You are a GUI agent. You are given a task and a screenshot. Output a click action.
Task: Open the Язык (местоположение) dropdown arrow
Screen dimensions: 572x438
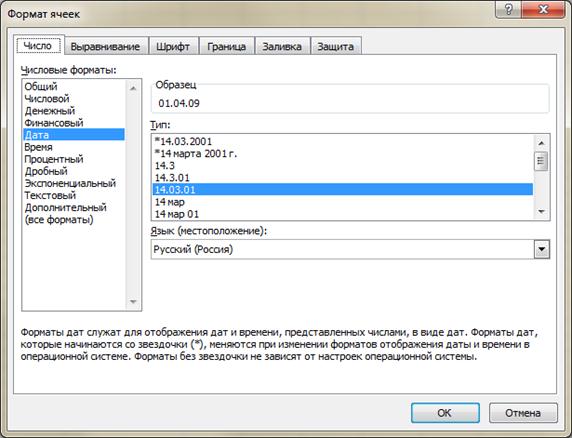pyautogui.click(x=542, y=249)
